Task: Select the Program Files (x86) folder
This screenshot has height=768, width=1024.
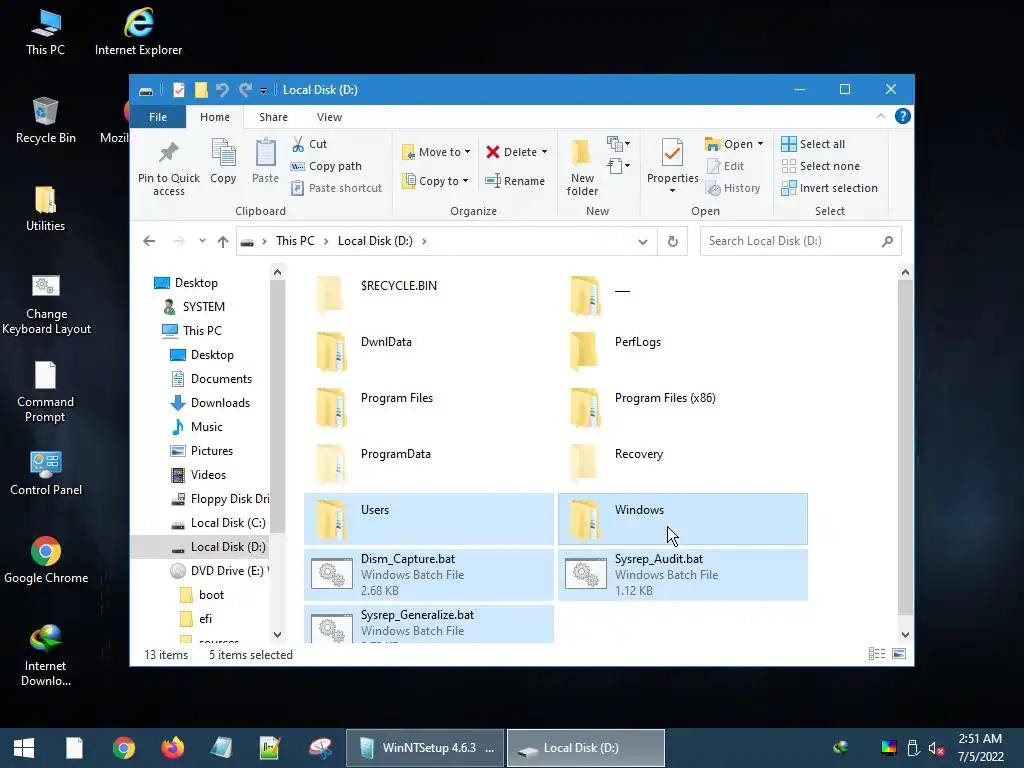Action: tap(682, 407)
